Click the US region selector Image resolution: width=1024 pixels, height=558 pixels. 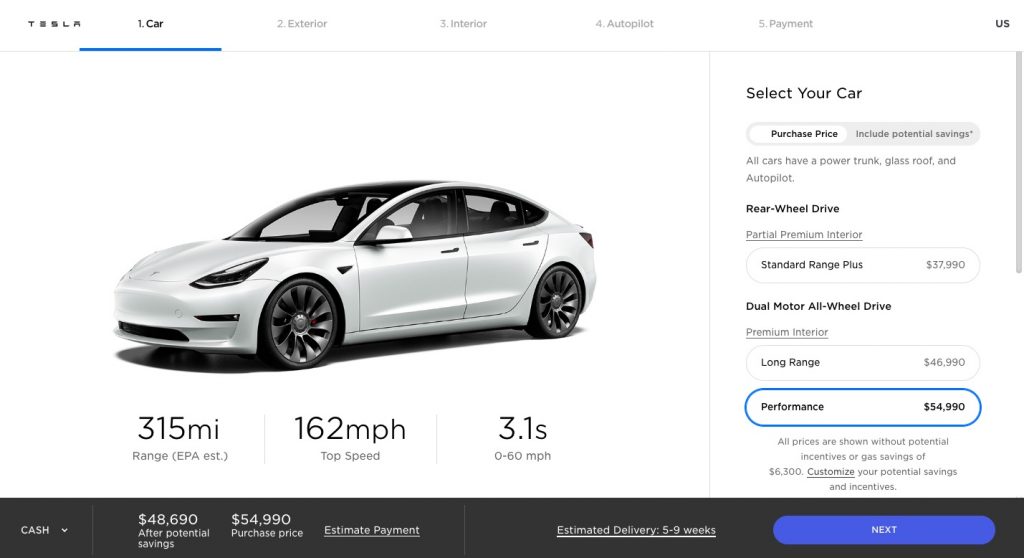click(1002, 24)
